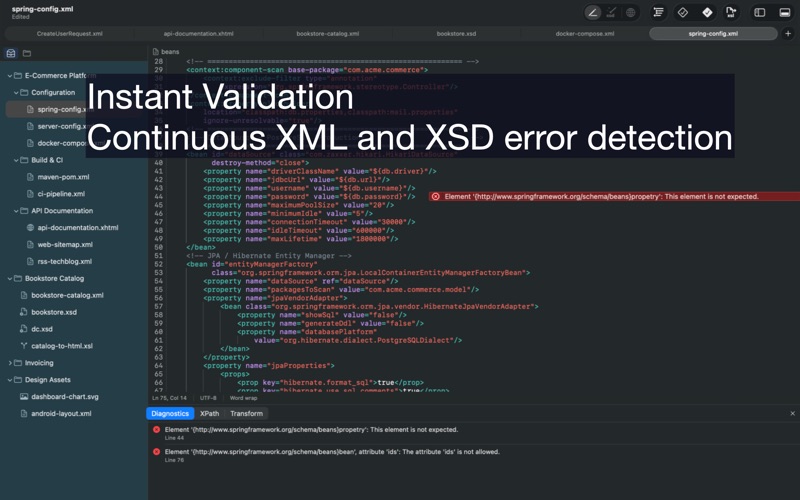Collapse the API Documentation folder
800x500 pixels.
(16, 211)
